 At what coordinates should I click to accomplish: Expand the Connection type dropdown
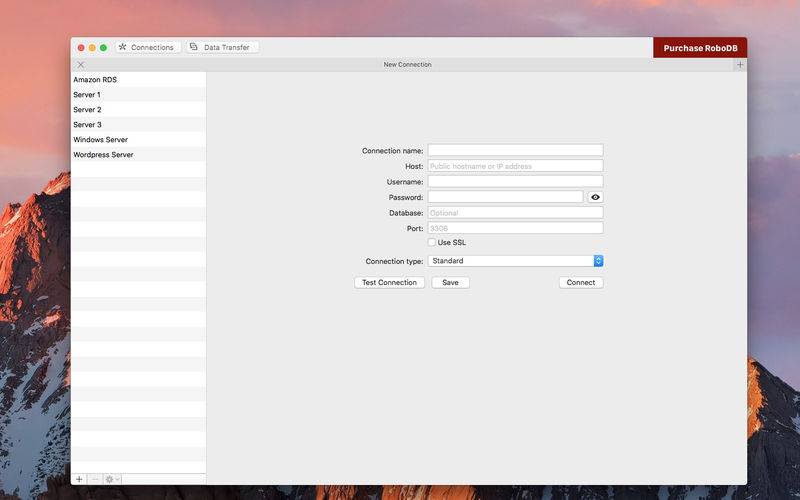[515, 261]
